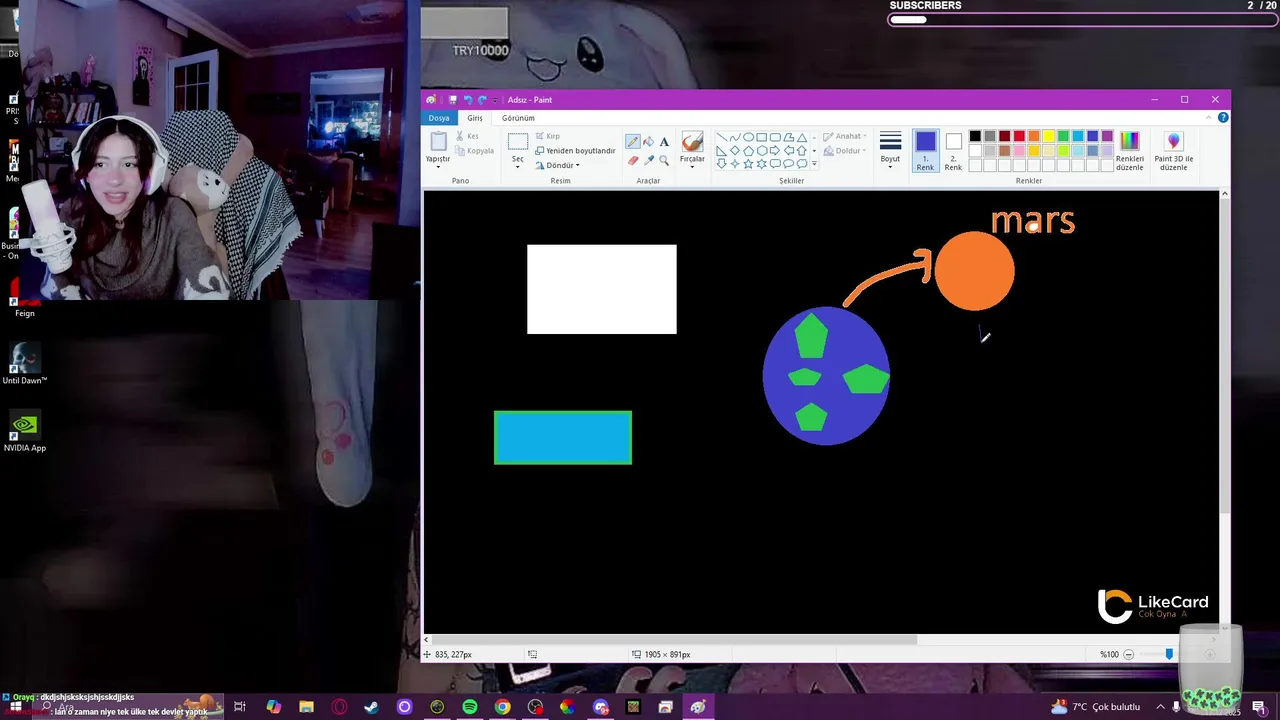Open the Boyut size dropdown

(890, 150)
